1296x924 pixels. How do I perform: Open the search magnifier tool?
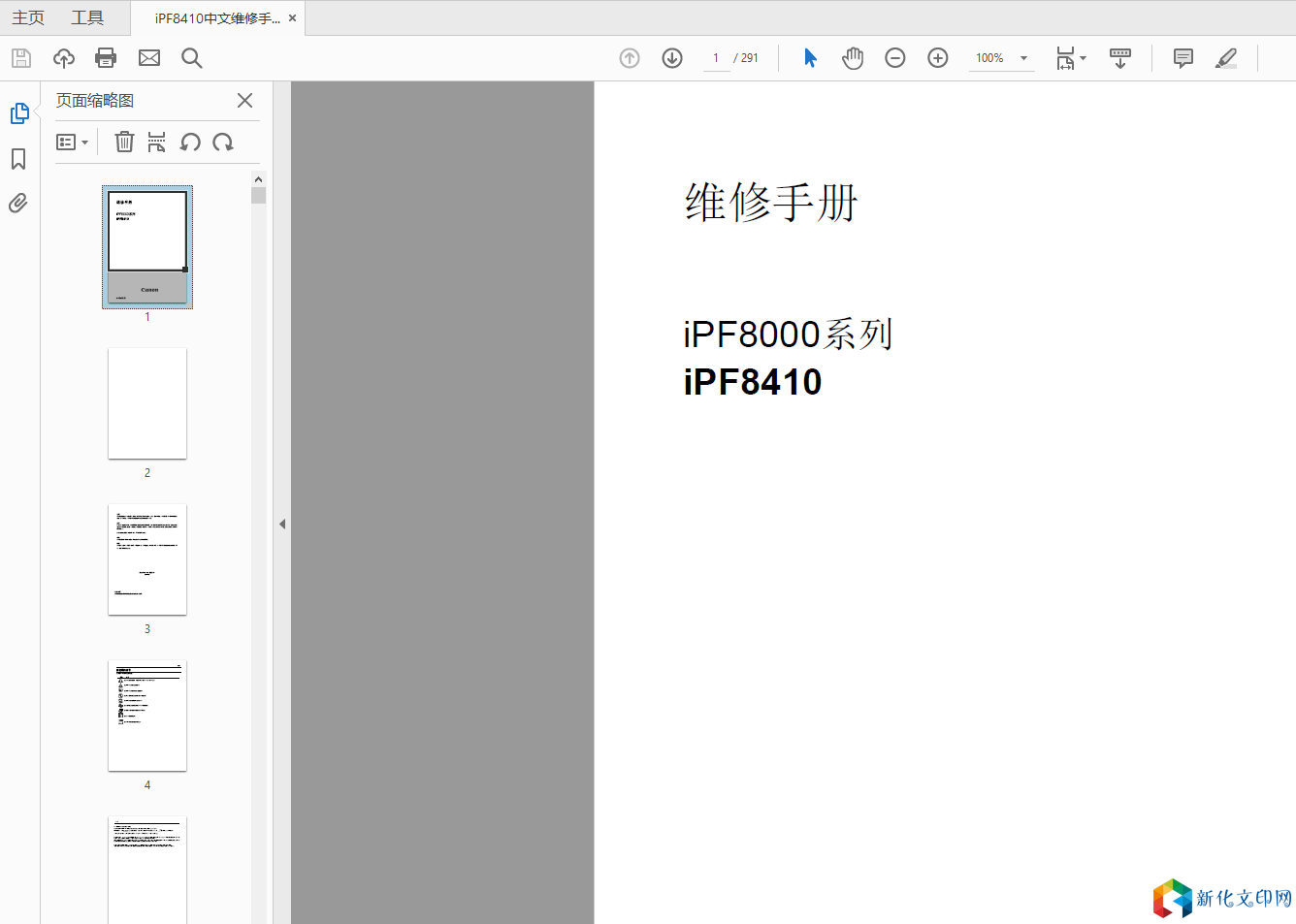(192, 58)
